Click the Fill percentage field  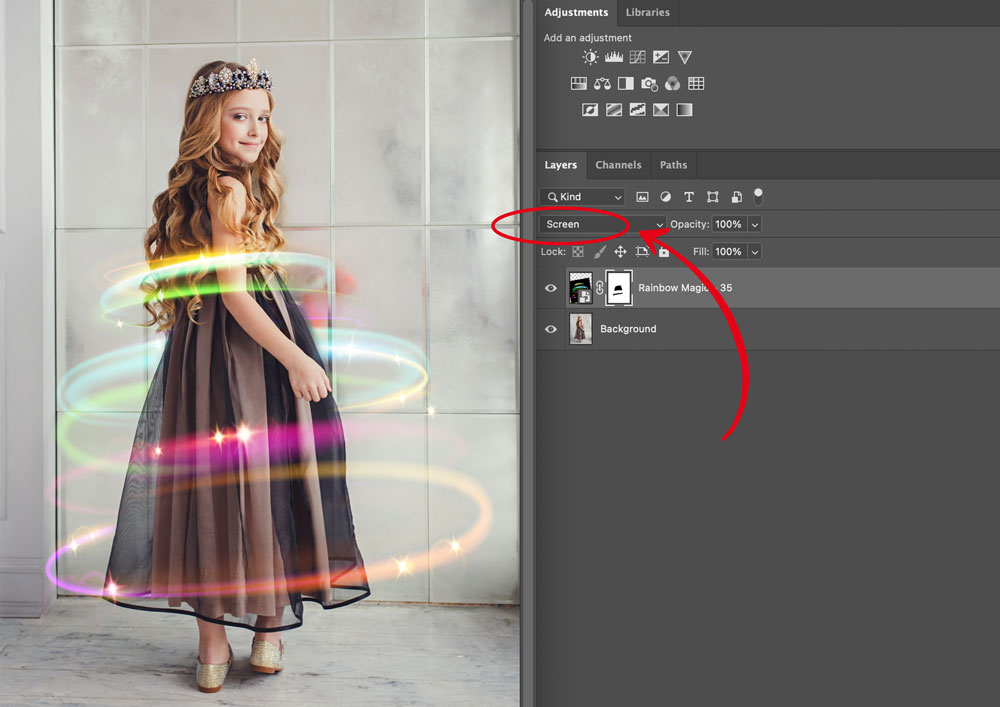728,252
